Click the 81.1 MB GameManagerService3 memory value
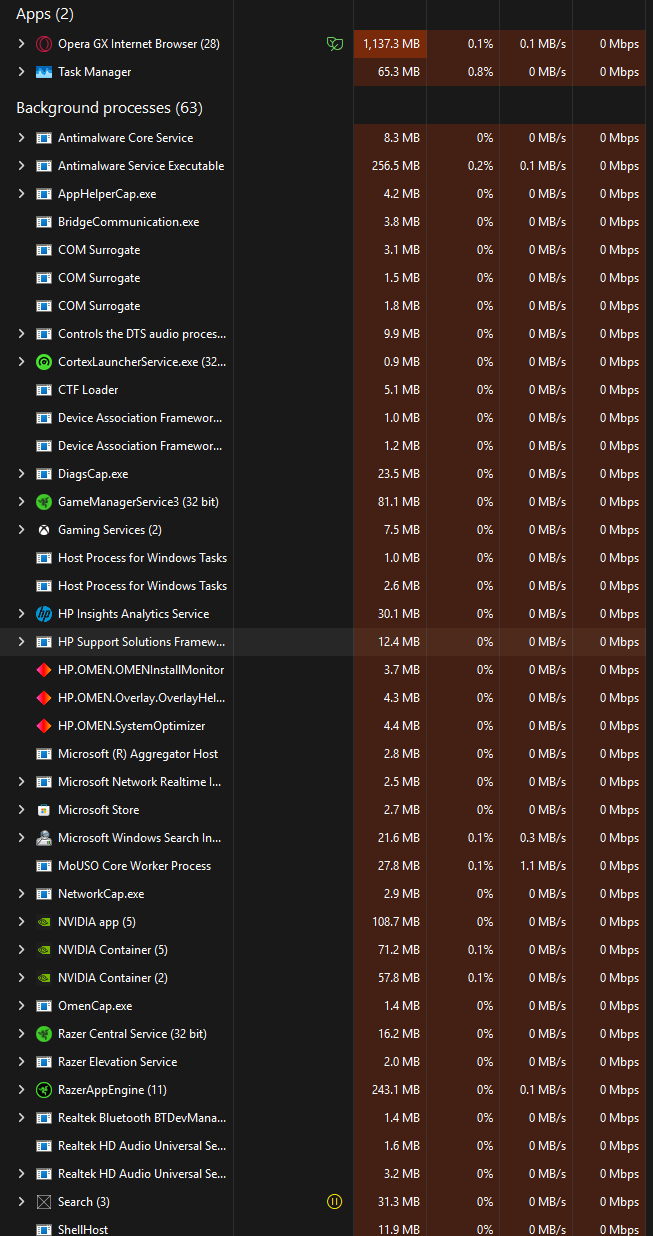 [398, 502]
